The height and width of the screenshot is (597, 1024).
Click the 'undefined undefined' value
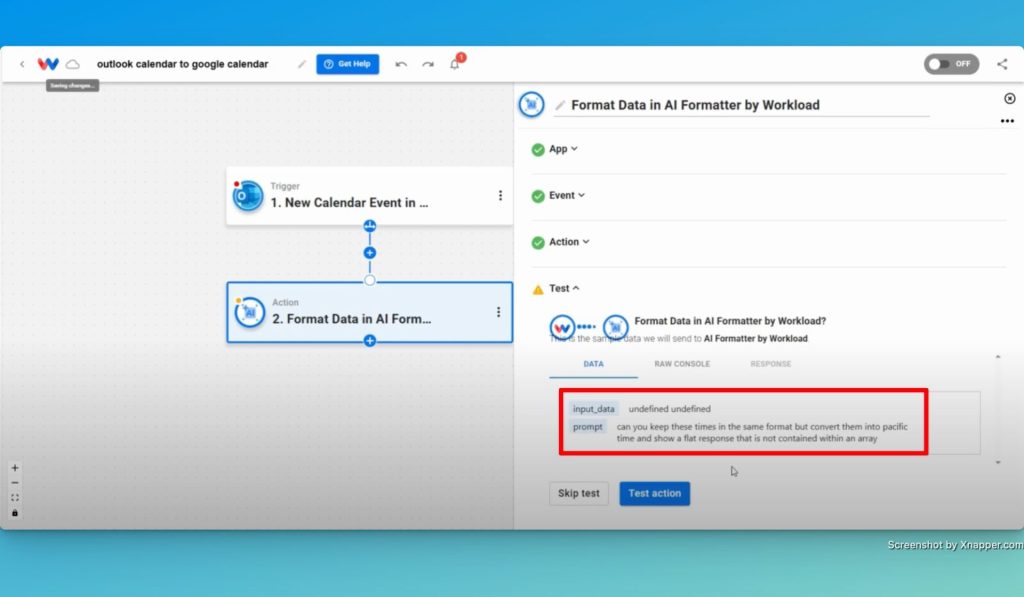coord(669,409)
